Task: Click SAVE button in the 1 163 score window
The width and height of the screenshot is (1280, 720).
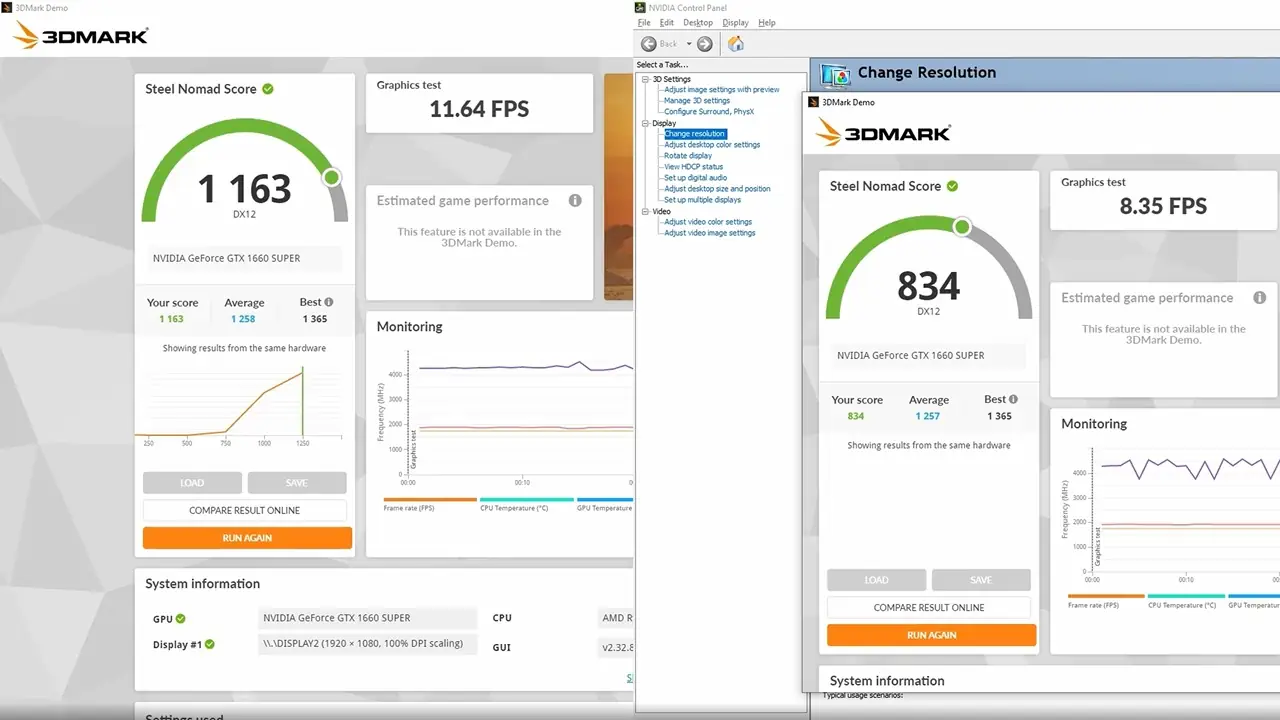Action: (x=297, y=483)
